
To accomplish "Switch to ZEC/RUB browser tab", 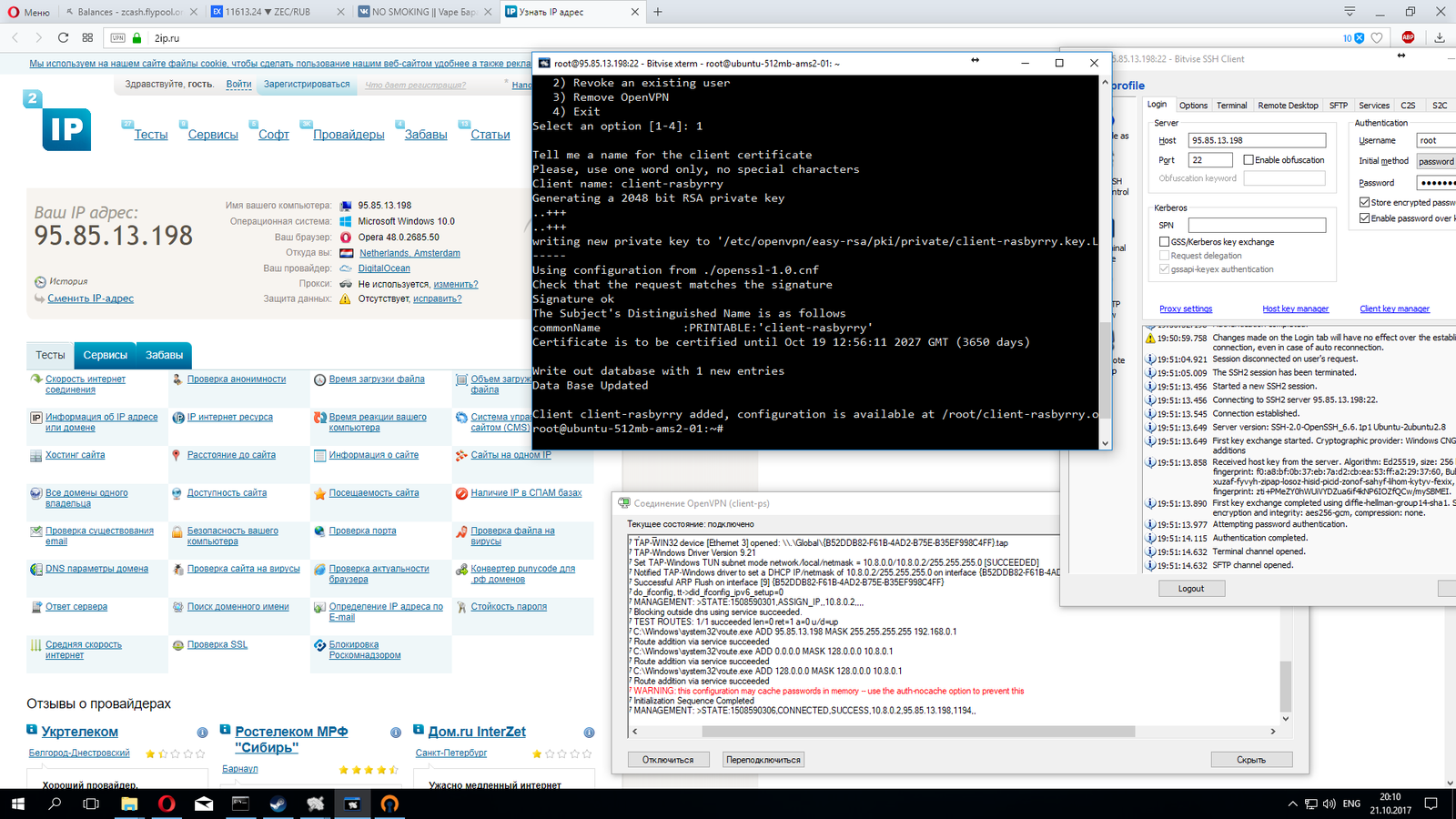I will pos(278,12).
